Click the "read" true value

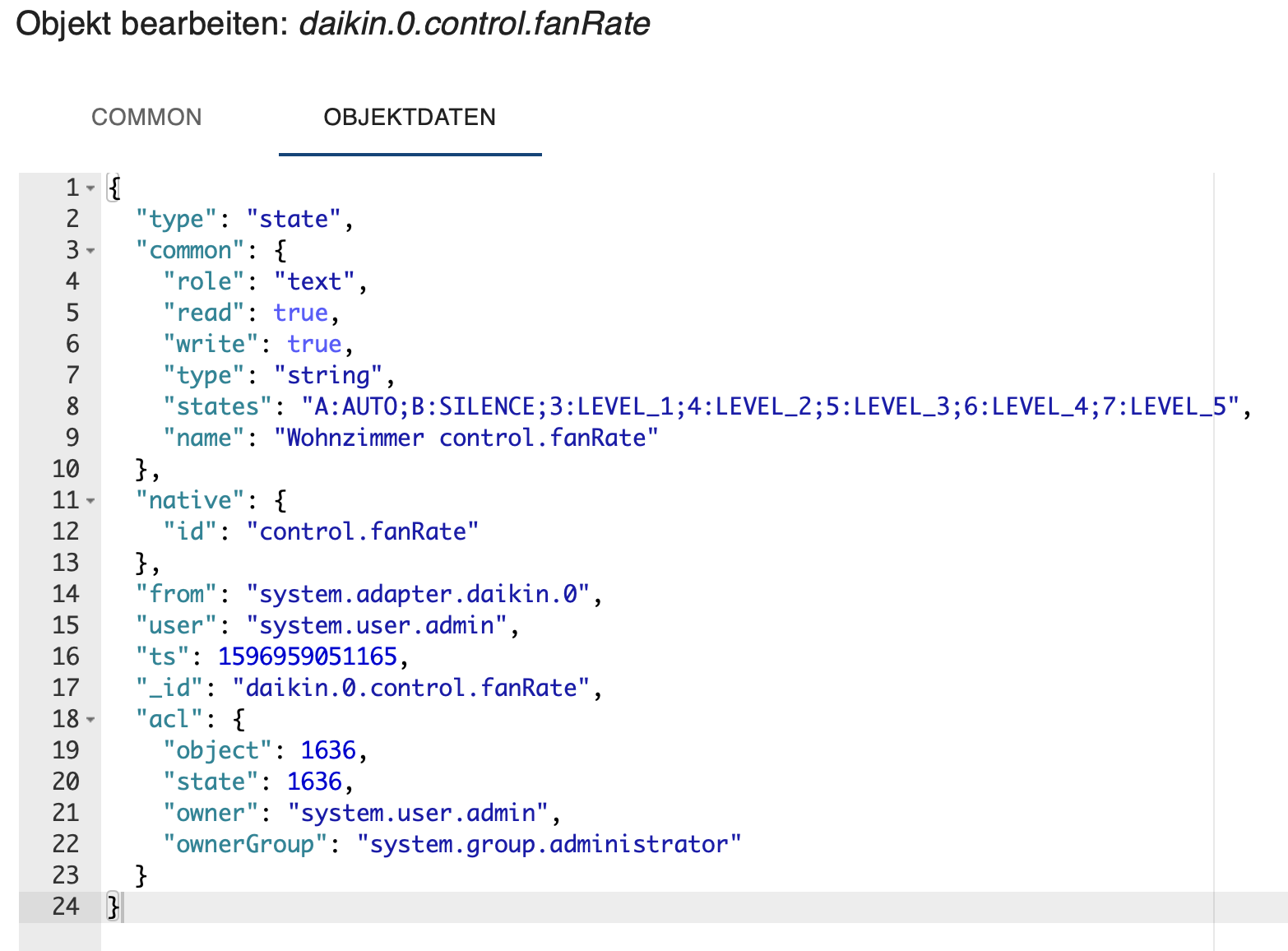300,313
